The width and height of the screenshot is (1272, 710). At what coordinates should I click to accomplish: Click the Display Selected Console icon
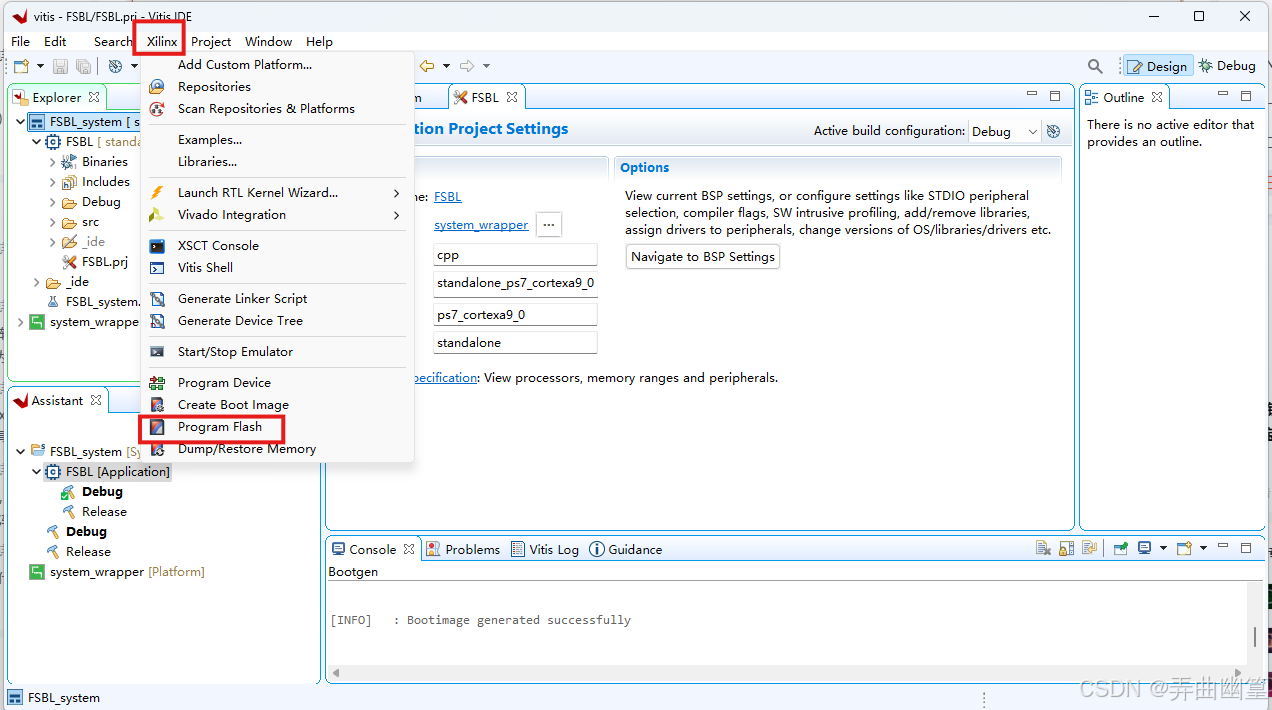pyautogui.click(x=1144, y=548)
